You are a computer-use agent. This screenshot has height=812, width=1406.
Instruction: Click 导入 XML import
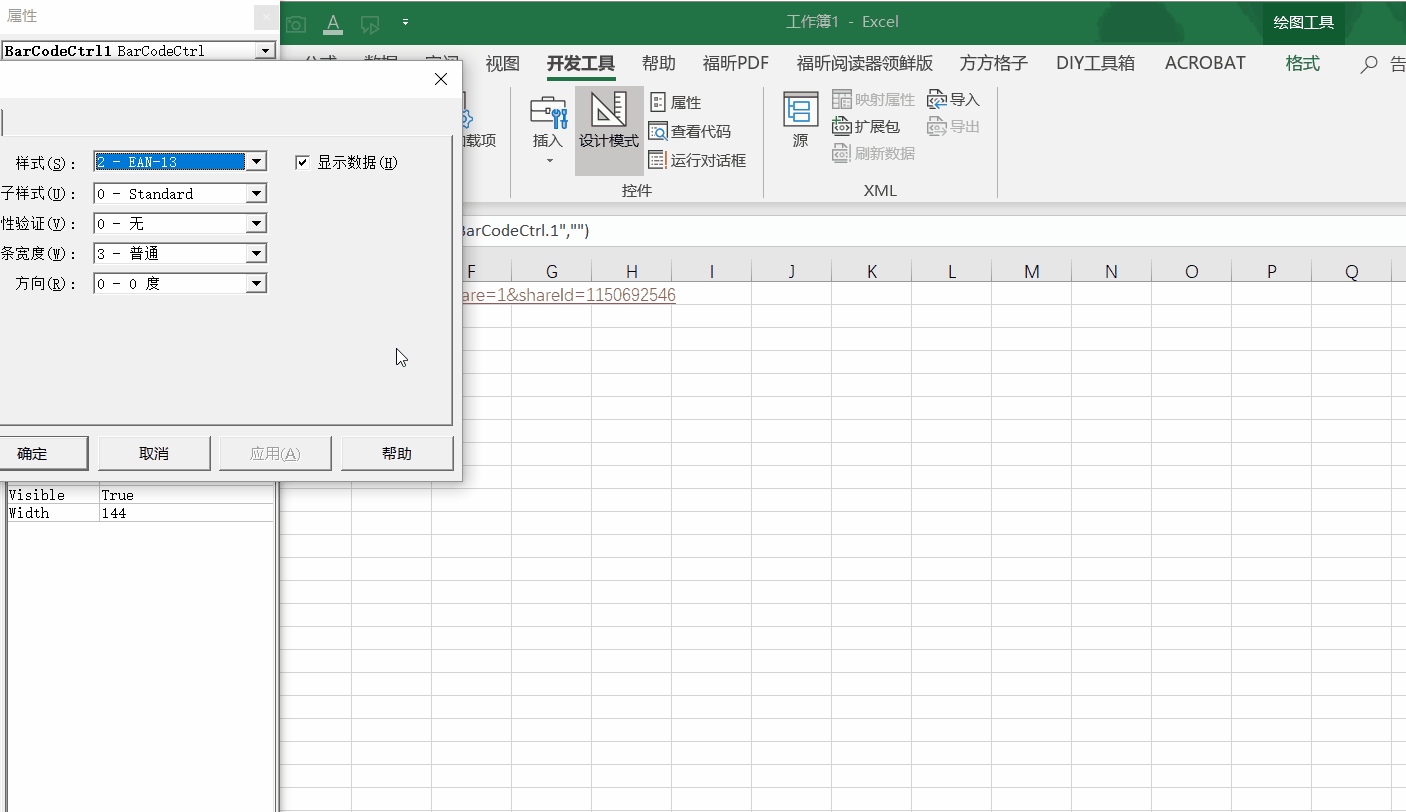click(954, 100)
